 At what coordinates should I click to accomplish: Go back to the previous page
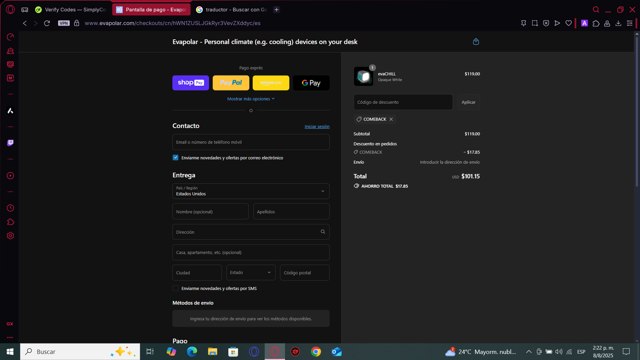[25, 23]
